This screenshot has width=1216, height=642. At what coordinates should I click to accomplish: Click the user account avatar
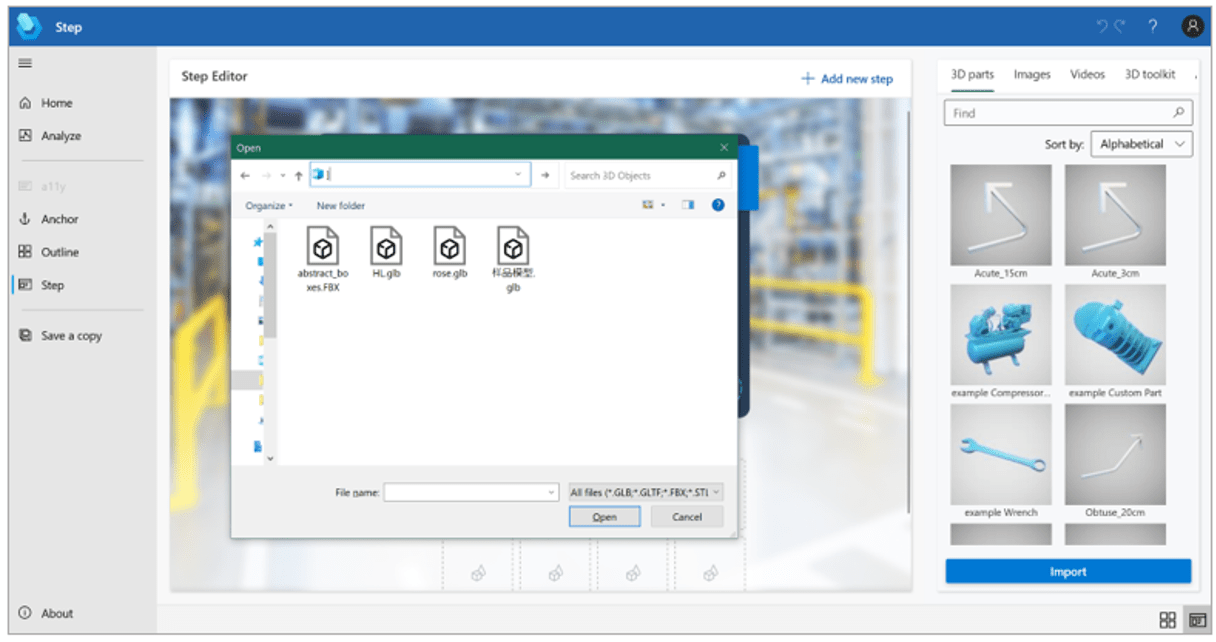[x=1192, y=26]
